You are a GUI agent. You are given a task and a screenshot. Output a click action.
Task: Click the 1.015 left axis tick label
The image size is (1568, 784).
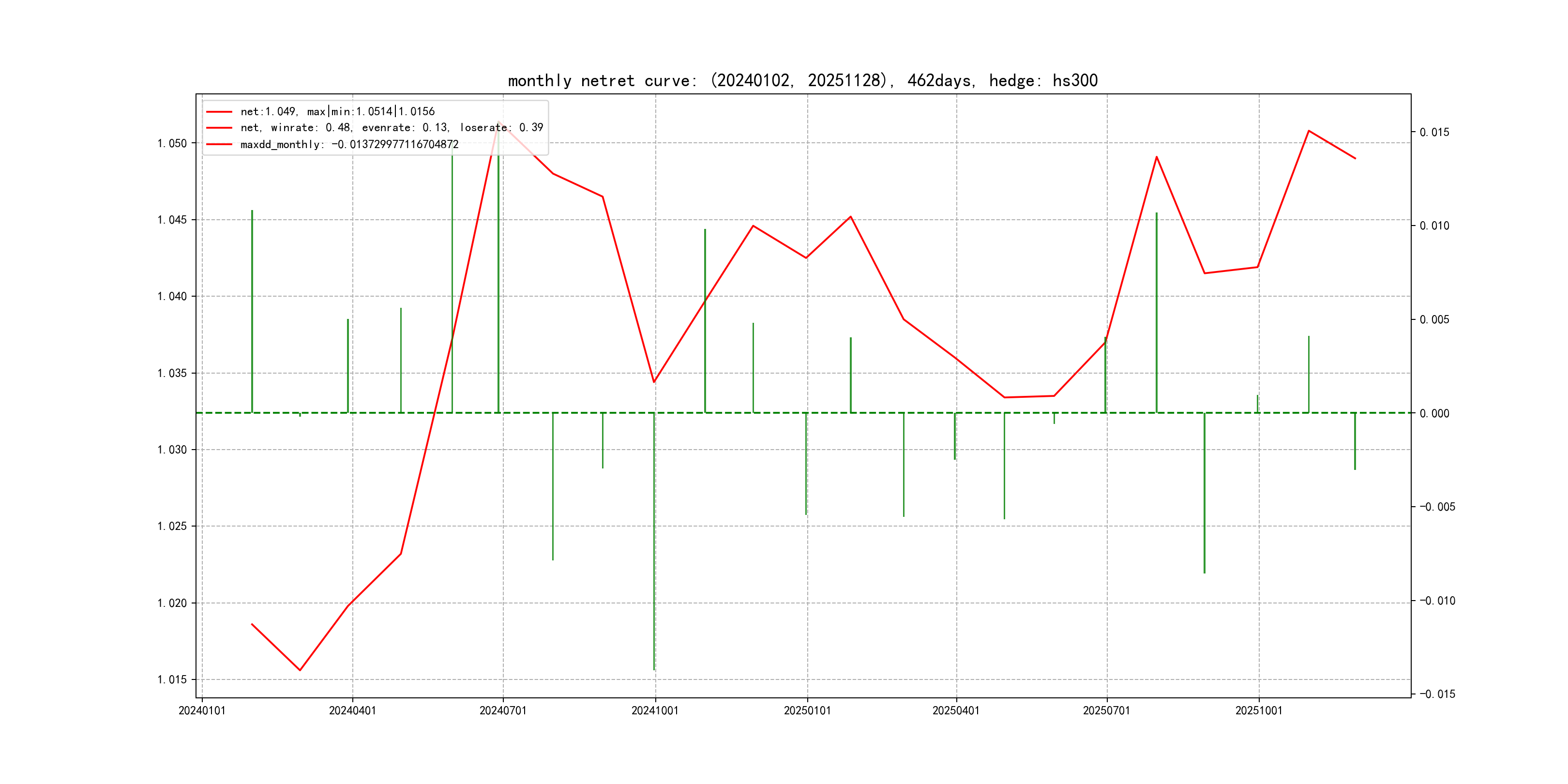[172, 679]
